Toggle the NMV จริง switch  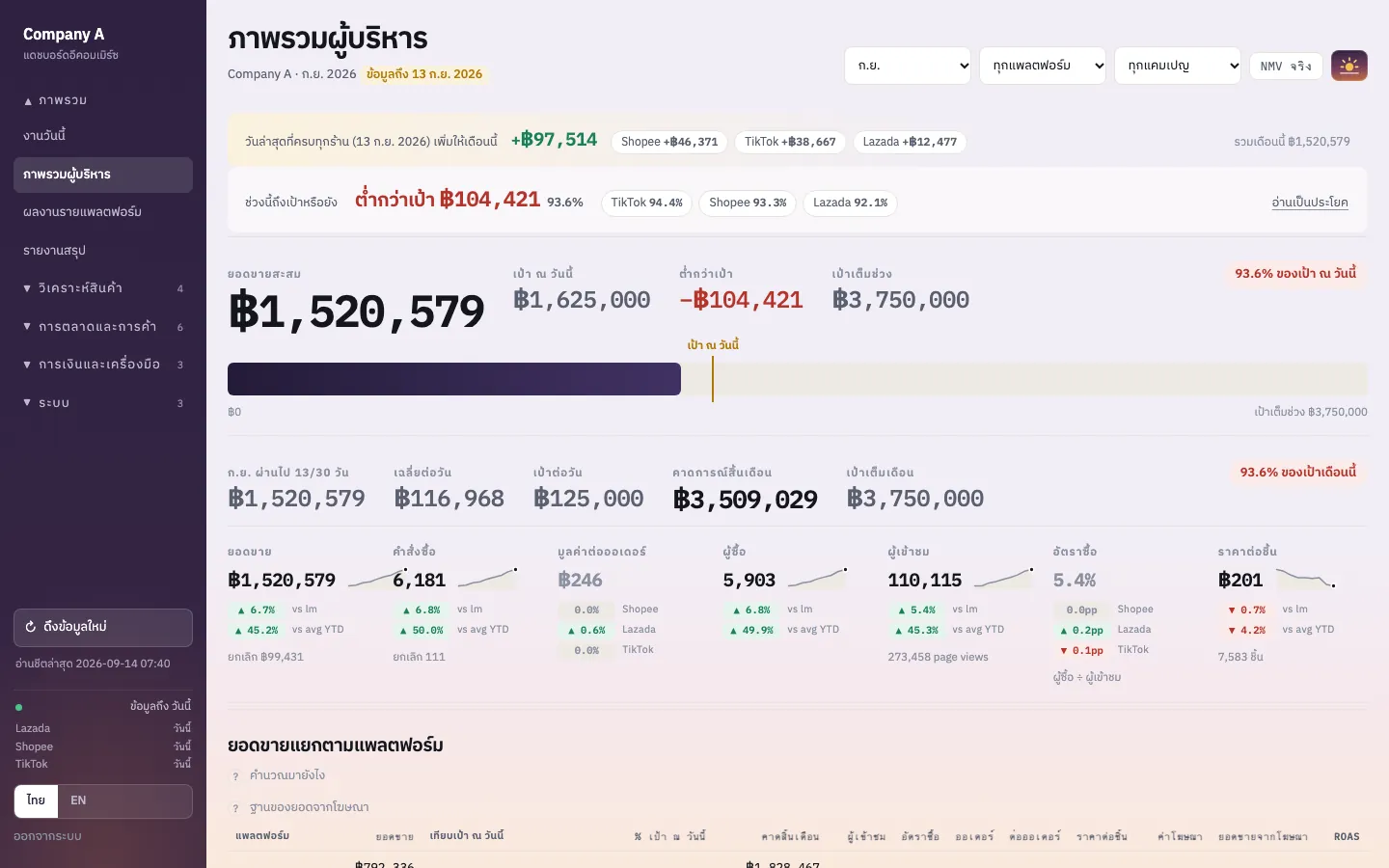coord(1286,66)
